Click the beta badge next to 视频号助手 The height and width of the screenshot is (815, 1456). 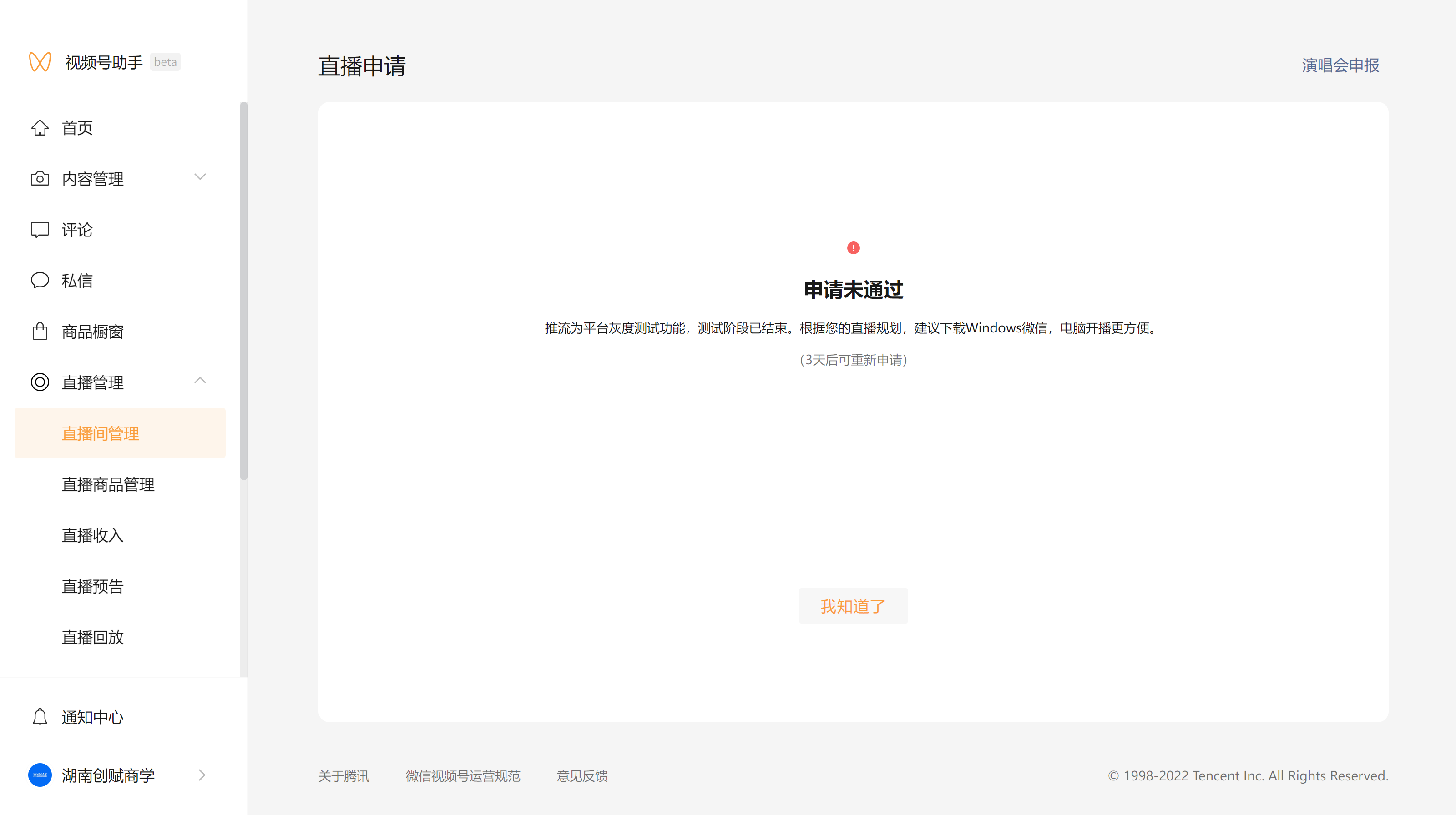[x=165, y=62]
